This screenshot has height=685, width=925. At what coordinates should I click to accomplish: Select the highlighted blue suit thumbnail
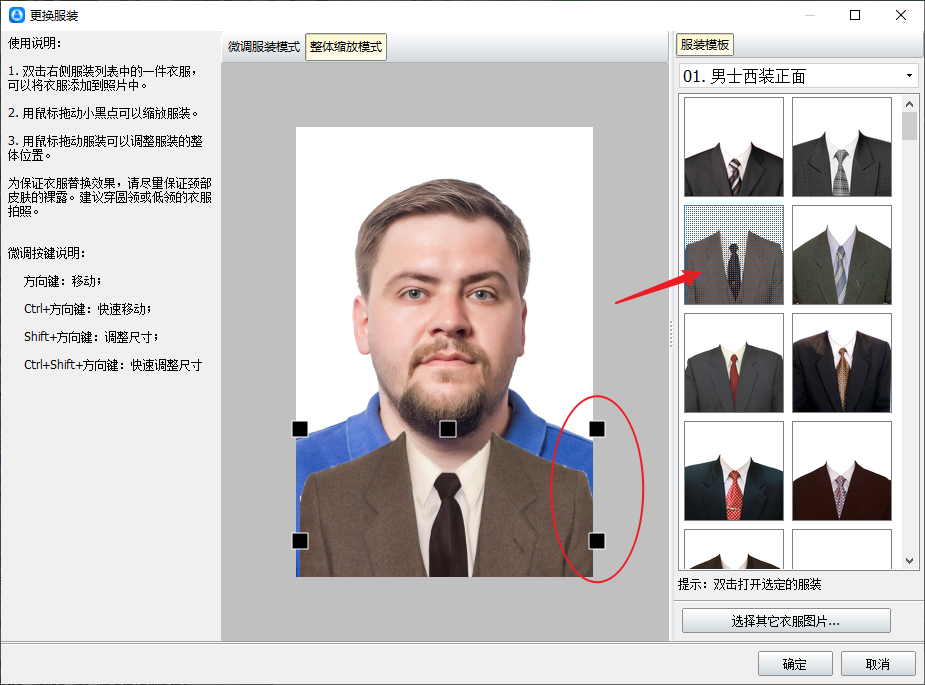pyautogui.click(x=734, y=255)
